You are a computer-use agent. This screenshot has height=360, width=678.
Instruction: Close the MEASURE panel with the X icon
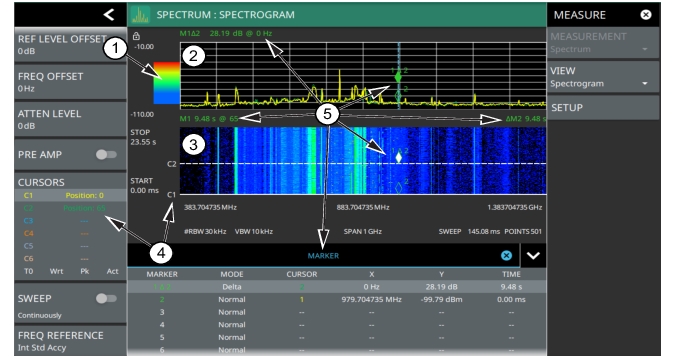[646, 15]
